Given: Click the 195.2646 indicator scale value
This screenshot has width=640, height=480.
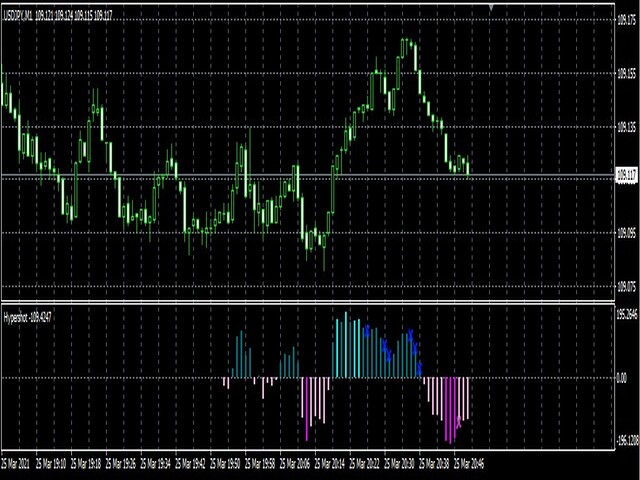Looking at the screenshot, I should click(627, 314).
